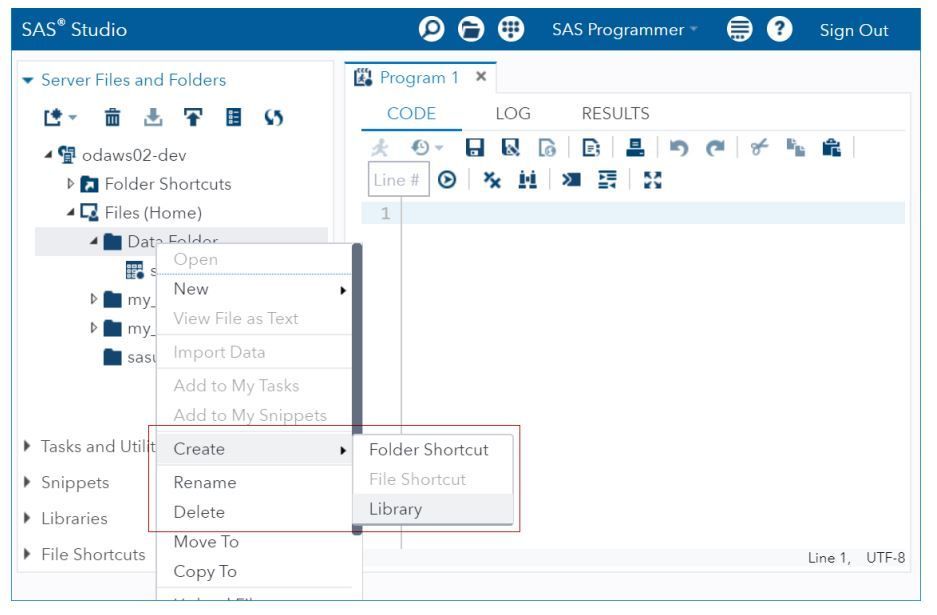Click the Cut scissors icon
Screen dimensions: 937x615
760,147
